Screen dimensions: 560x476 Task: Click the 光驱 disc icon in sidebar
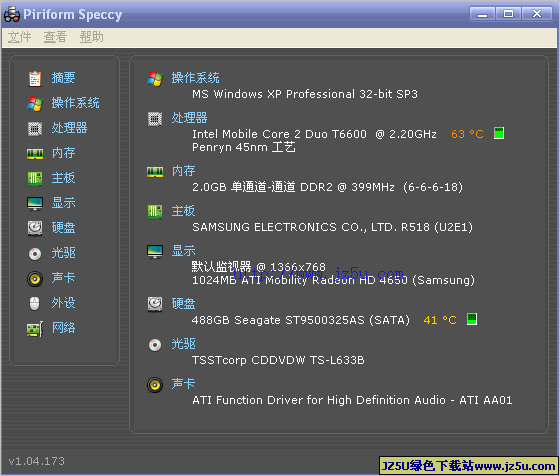[35, 254]
